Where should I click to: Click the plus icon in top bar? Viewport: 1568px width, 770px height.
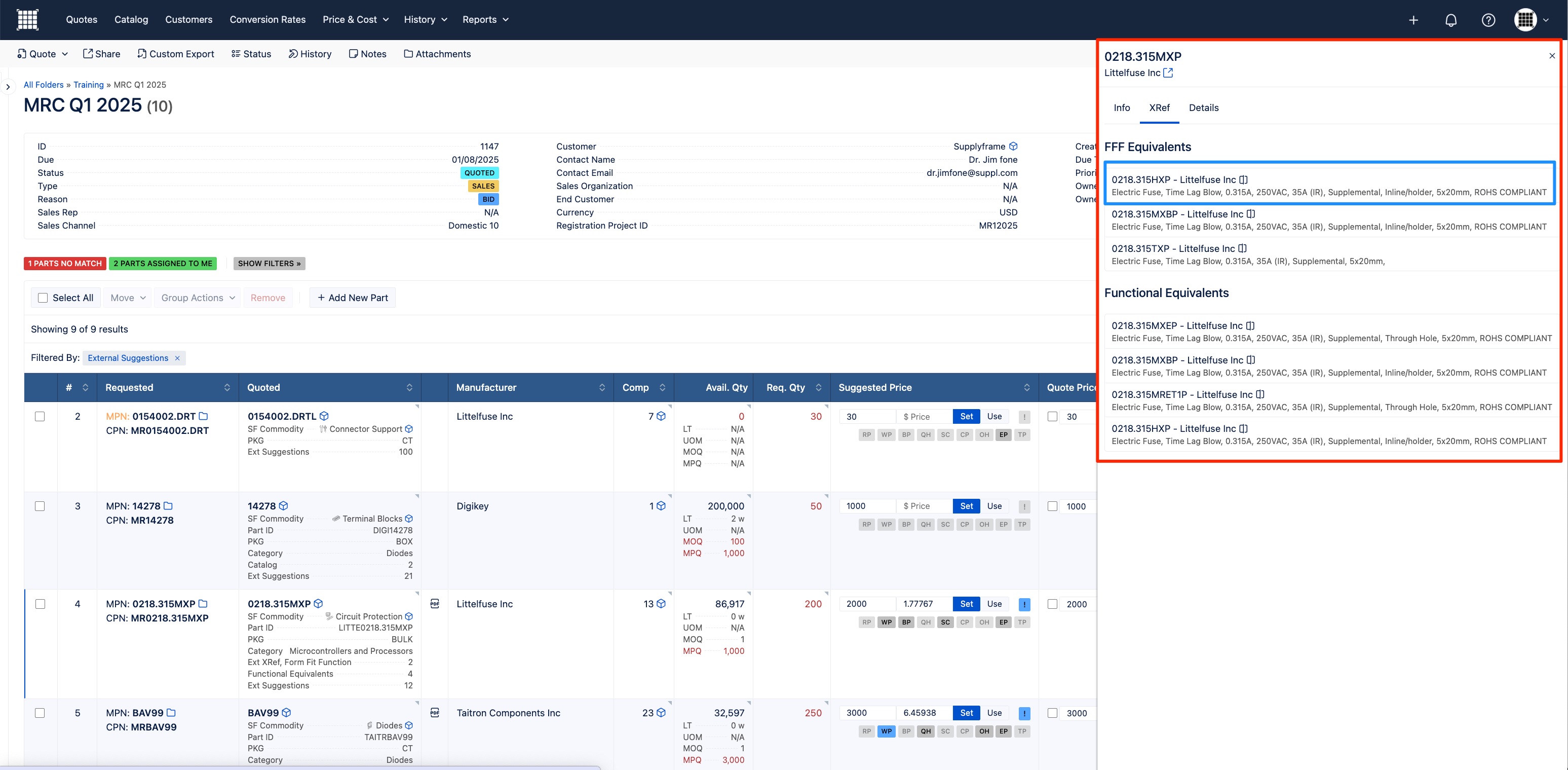tap(1413, 20)
